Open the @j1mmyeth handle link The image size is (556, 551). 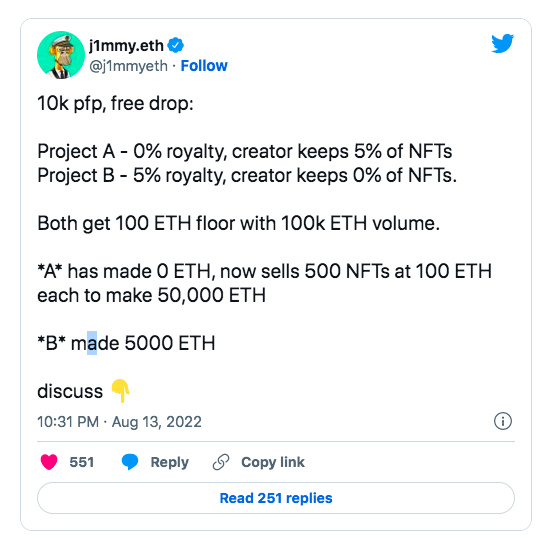(128, 66)
